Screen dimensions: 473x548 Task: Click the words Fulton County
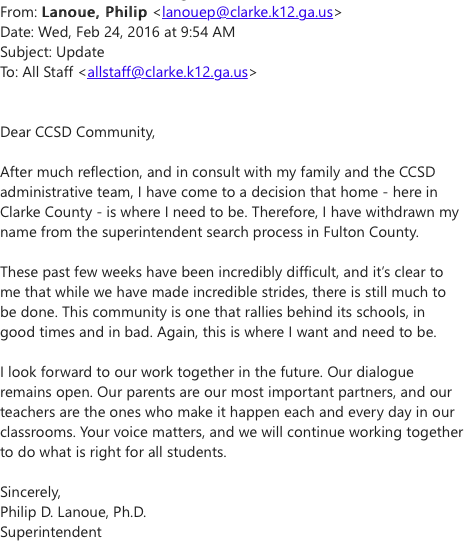pyautogui.click(x=371, y=232)
